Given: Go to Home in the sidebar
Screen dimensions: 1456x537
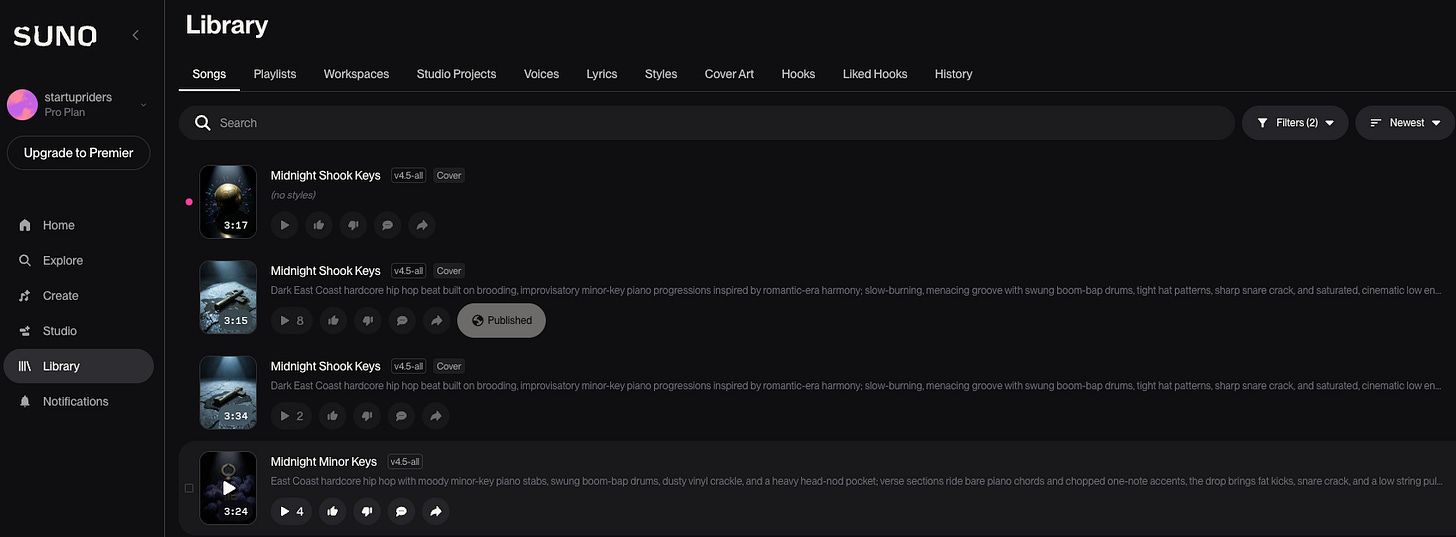Looking at the screenshot, I should pos(78,225).
